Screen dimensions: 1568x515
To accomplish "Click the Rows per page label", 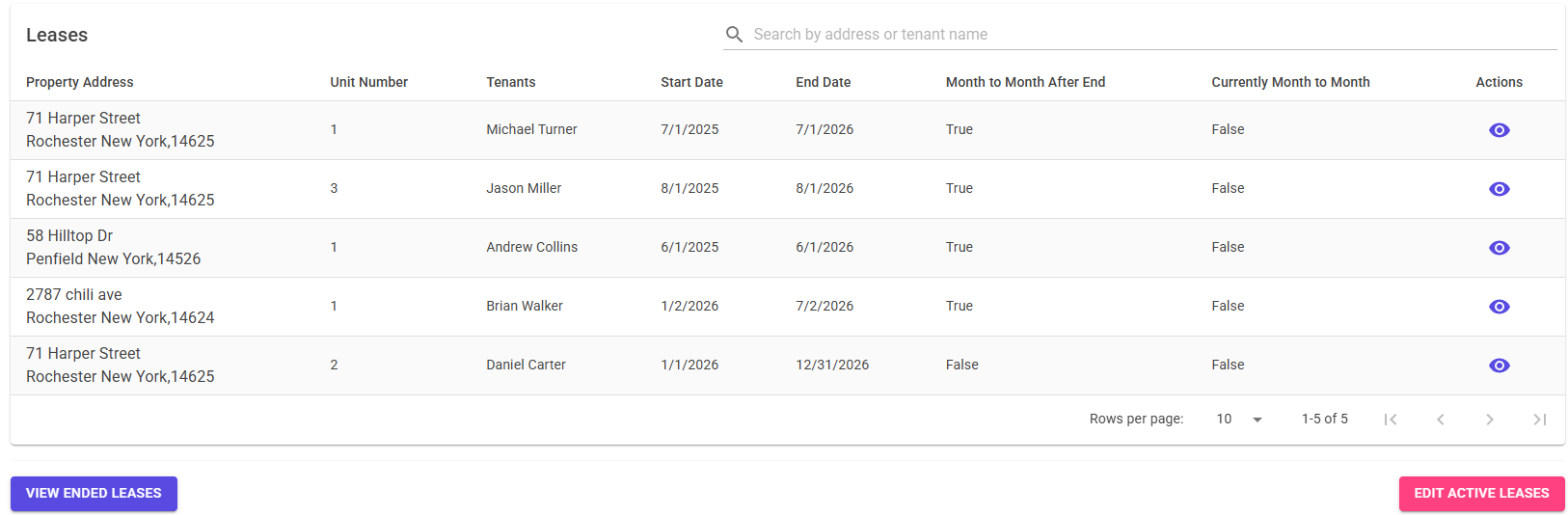I will click(x=1136, y=419).
